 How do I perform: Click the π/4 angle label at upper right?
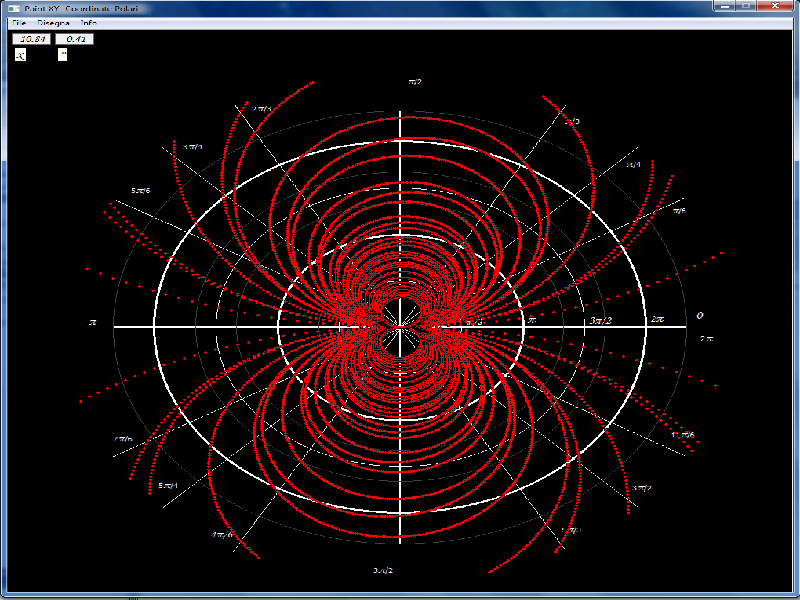click(x=633, y=165)
